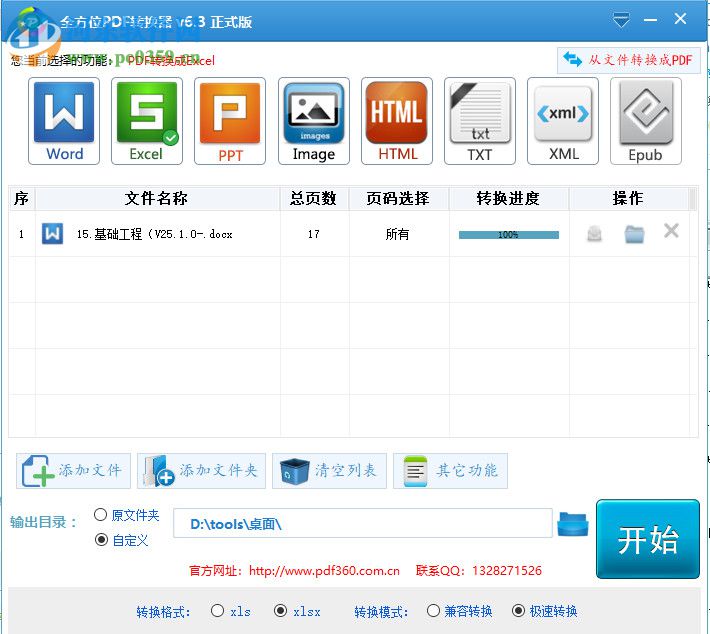
Task: Select file name 15.基础工程 docx
Action: (x=154, y=234)
